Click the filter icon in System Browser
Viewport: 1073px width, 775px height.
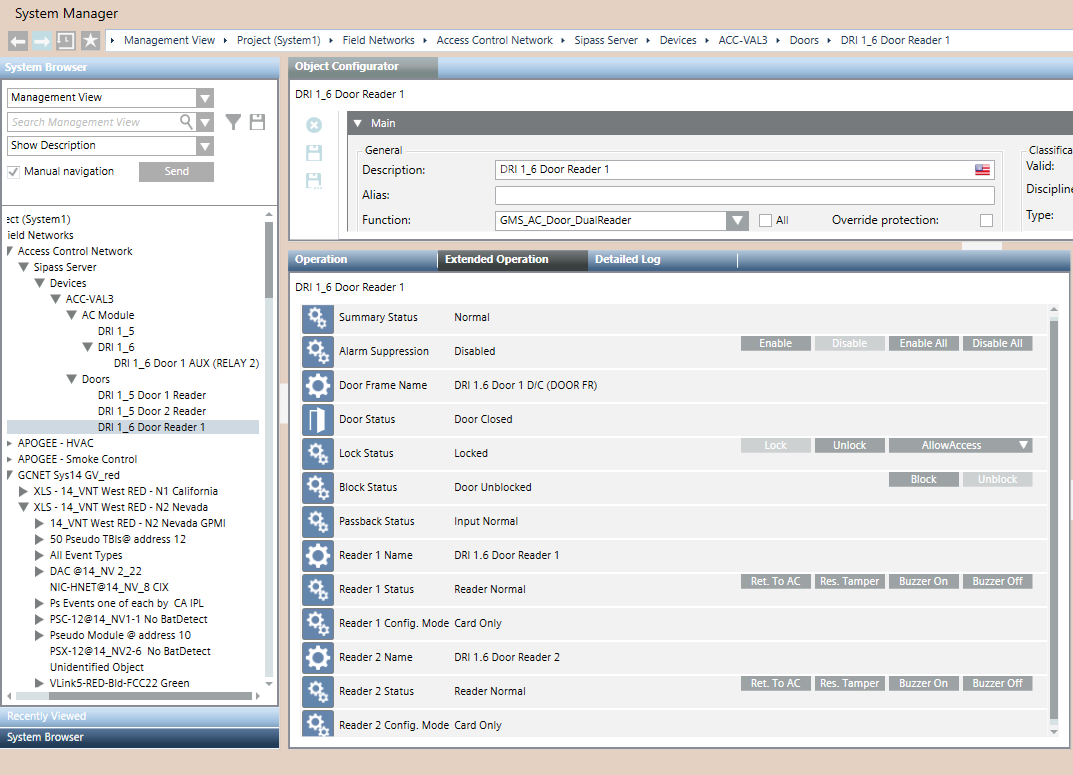233,120
